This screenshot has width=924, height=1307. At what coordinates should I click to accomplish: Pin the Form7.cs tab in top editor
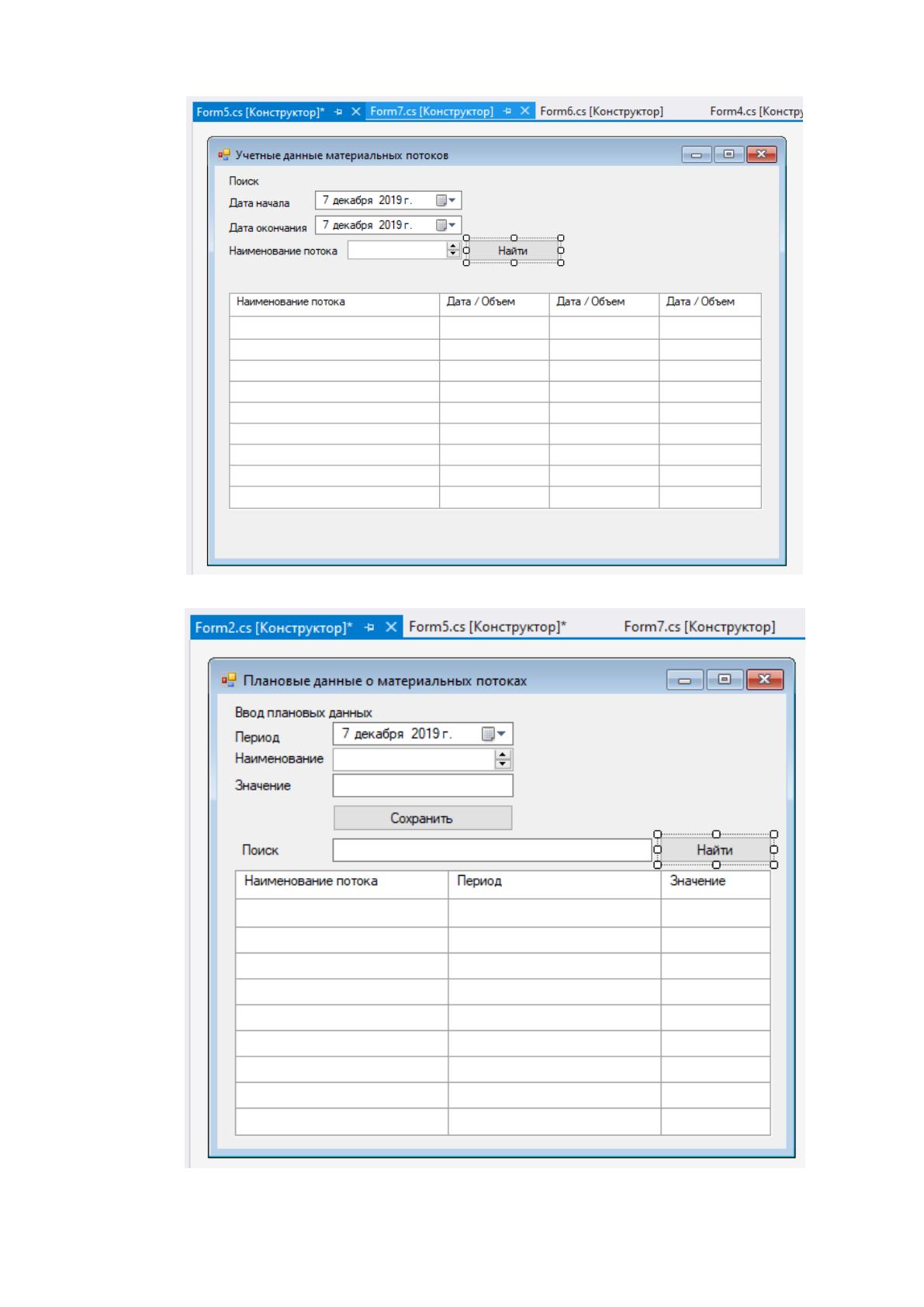point(507,111)
